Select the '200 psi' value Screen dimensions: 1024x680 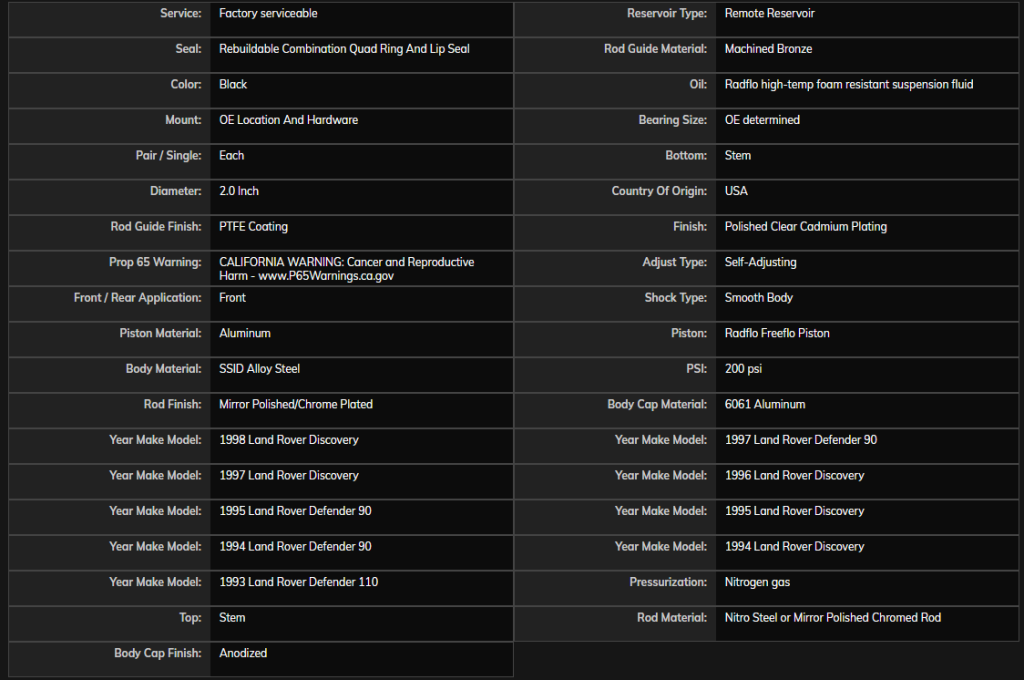click(x=743, y=368)
